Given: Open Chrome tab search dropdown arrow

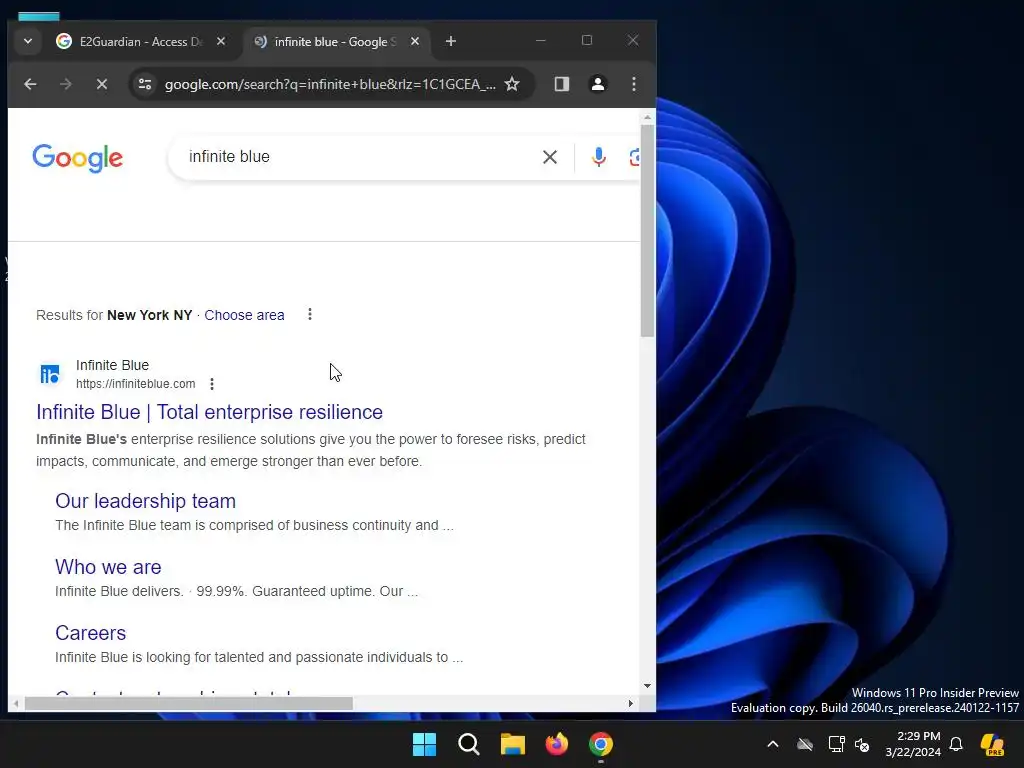Looking at the screenshot, I should (x=27, y=41).
